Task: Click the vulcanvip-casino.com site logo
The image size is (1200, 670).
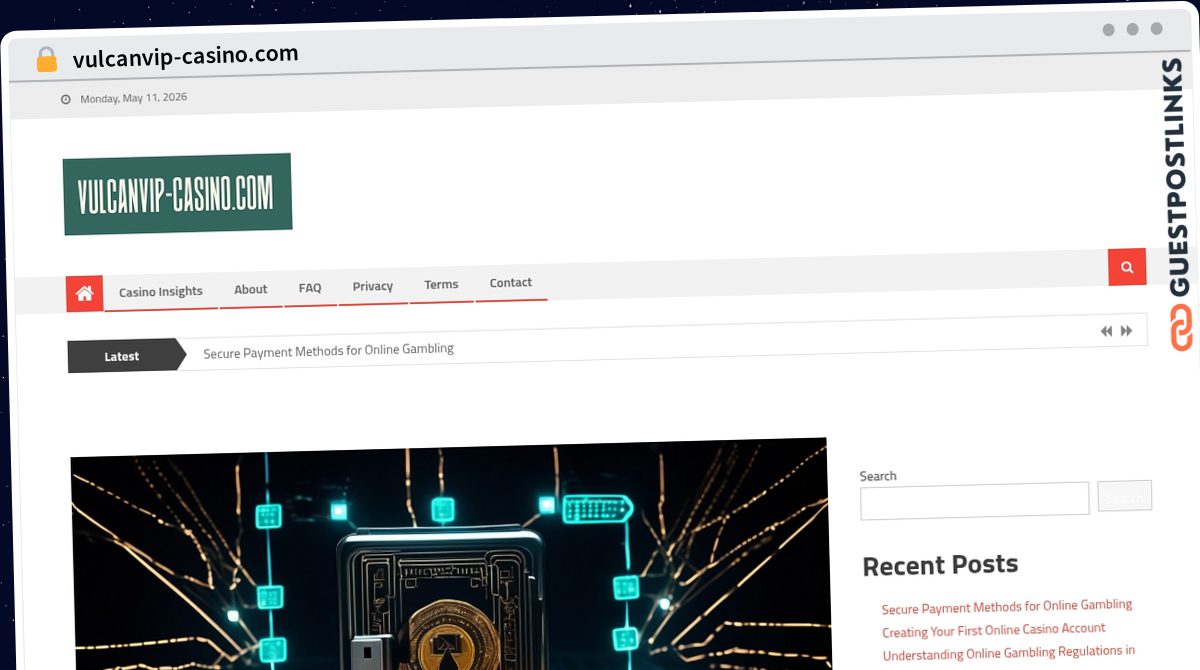Action: [178, 194]
